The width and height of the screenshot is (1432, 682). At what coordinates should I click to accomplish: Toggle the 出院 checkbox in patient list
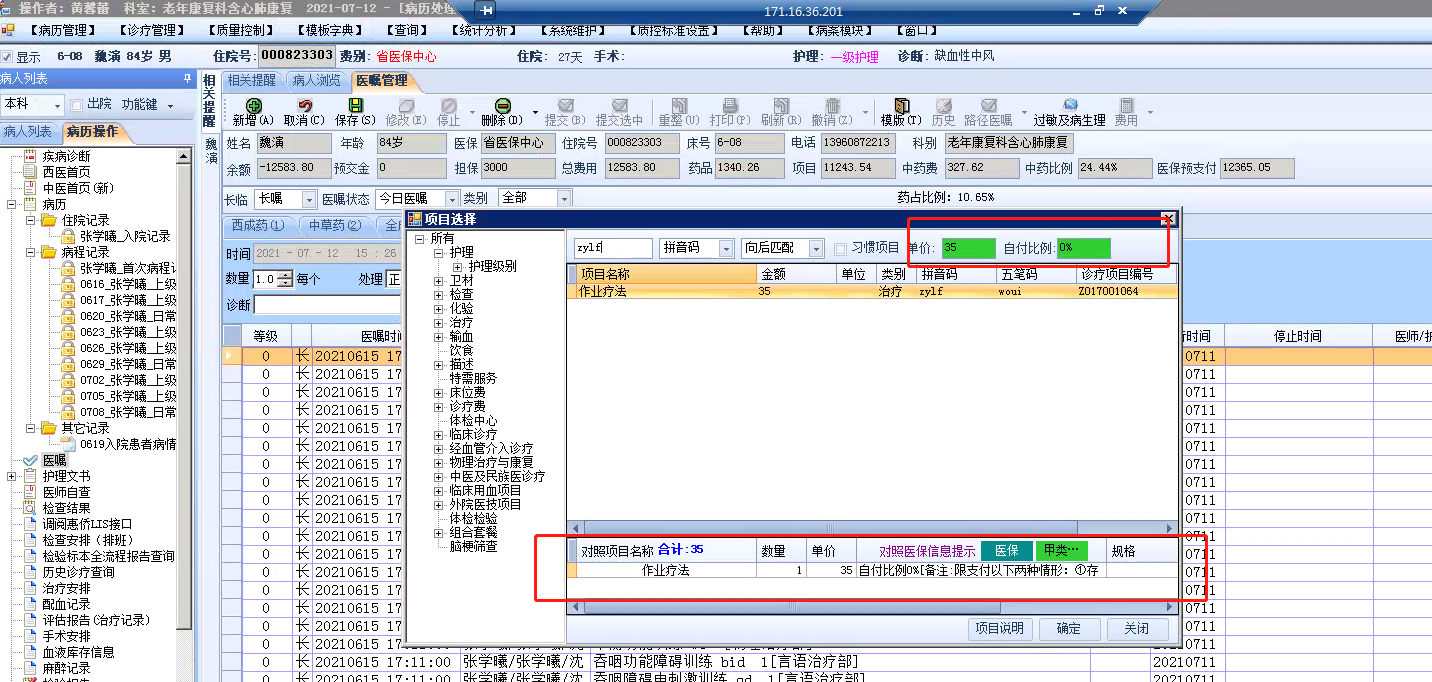[77, 104]
